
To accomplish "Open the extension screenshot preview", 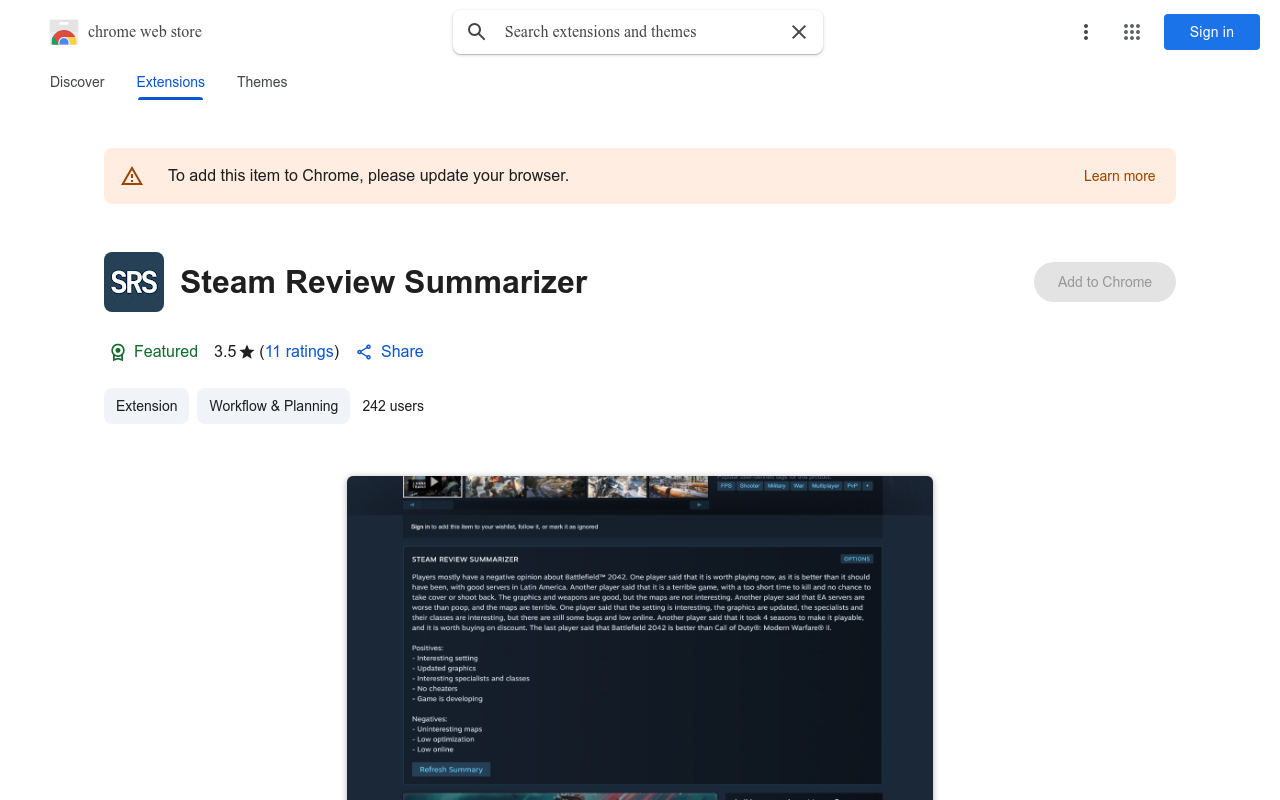I will pos(640,638).
